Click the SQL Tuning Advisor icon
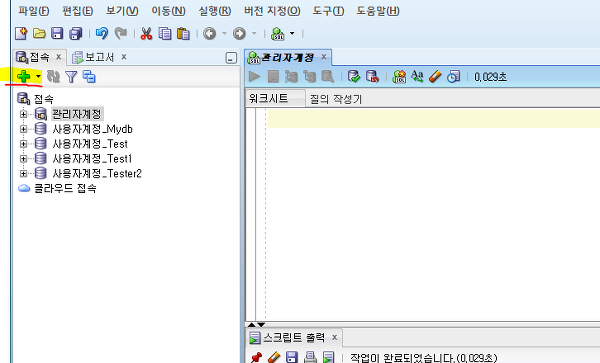 point(328,77)
